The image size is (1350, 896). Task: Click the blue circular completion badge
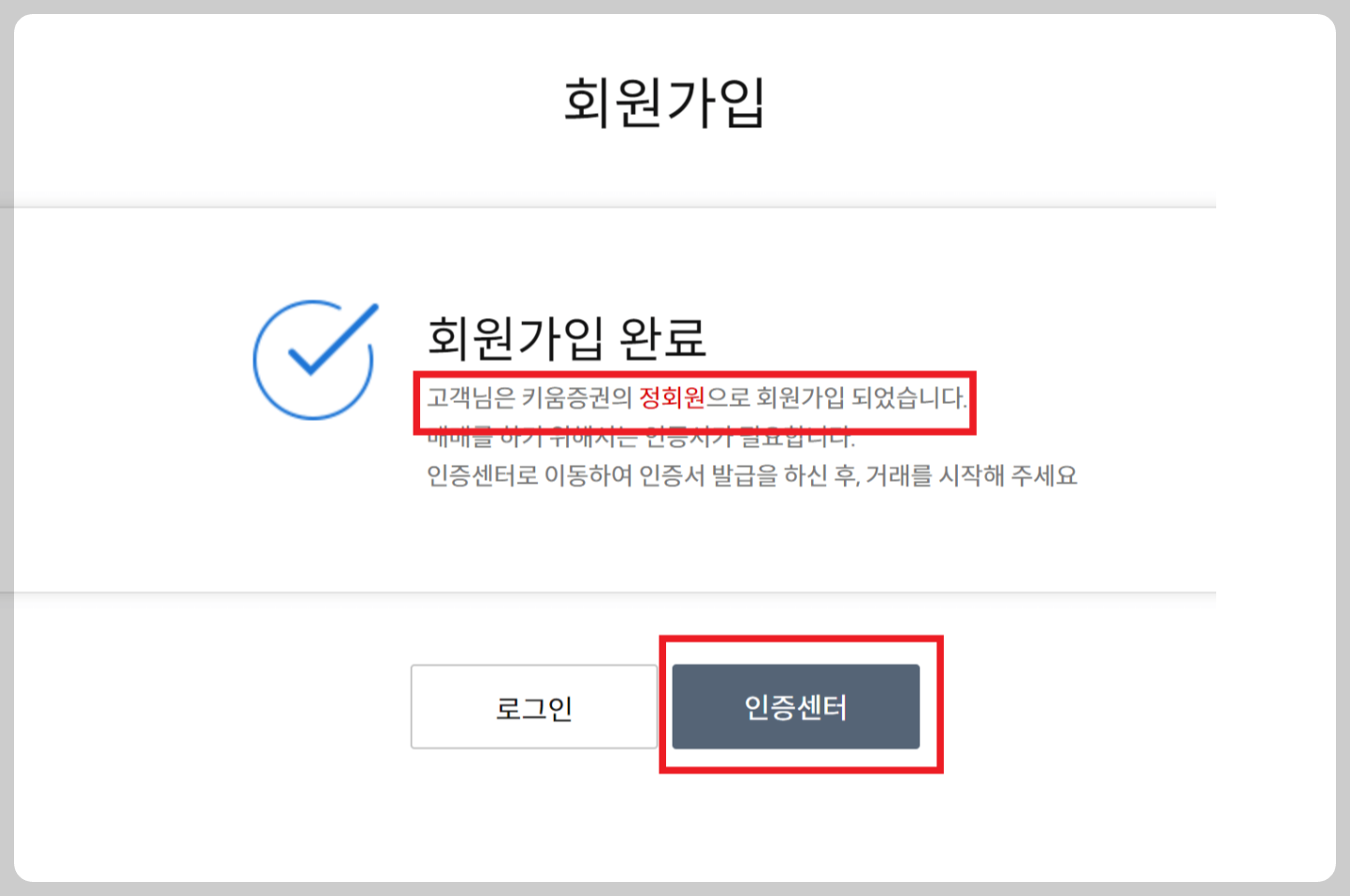(312, 359)
